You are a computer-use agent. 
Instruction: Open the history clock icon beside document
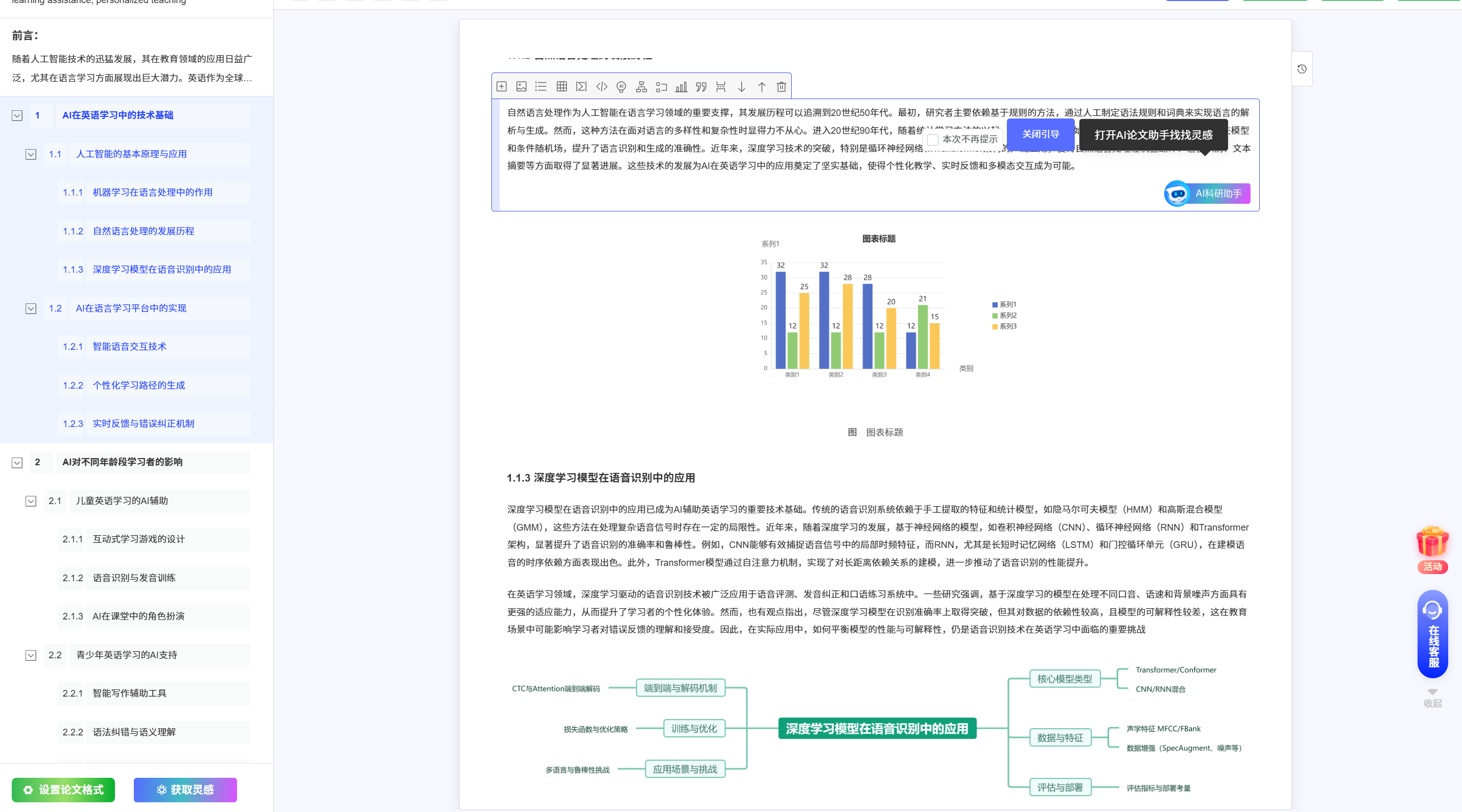pyautogui.click(x=1302, y=68)
